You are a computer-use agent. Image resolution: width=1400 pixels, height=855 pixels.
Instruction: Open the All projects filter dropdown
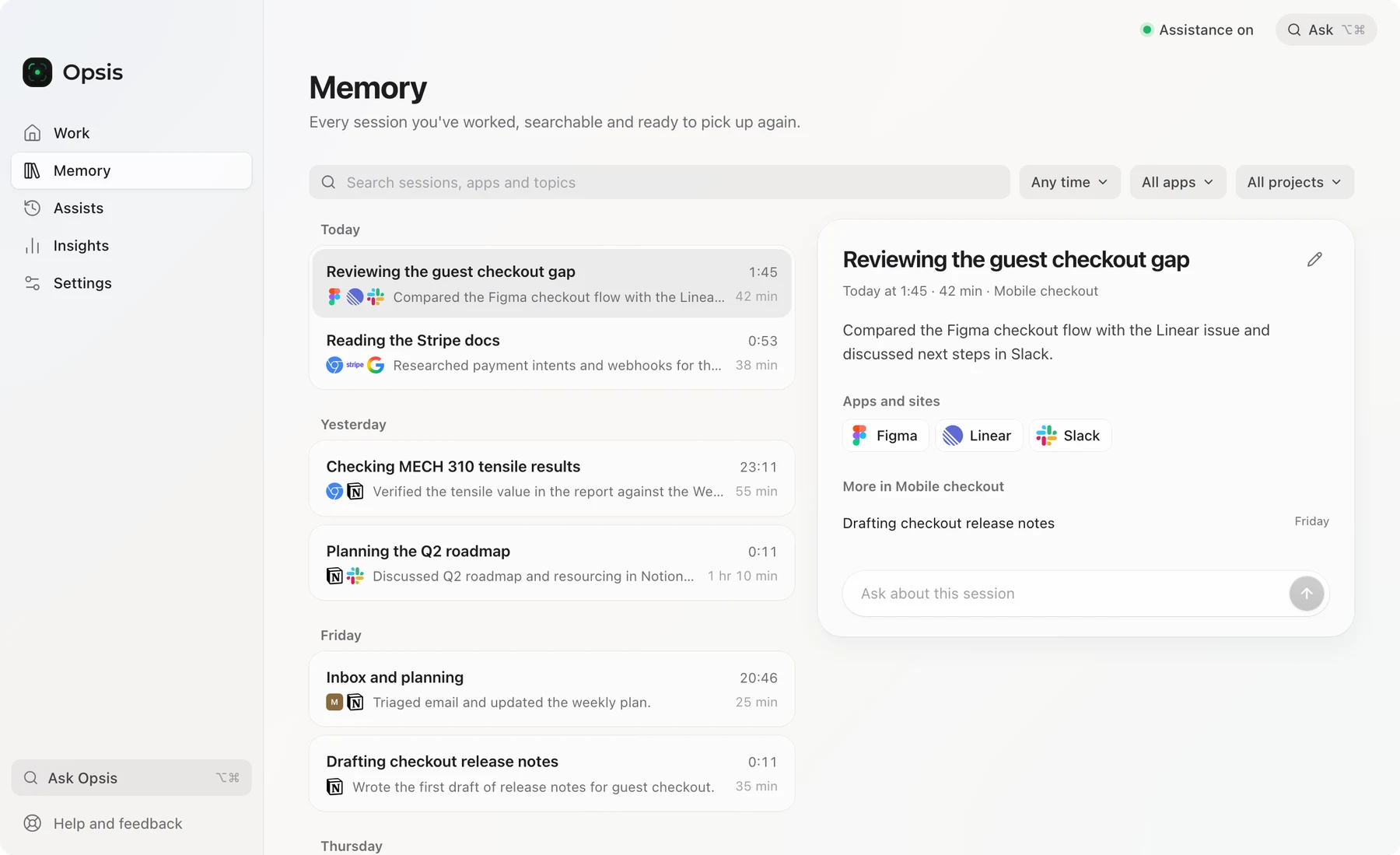click(1294, 182)
